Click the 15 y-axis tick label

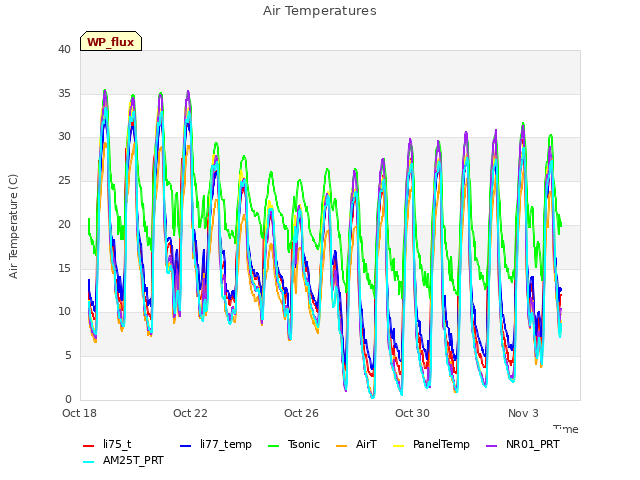[64, 268]
